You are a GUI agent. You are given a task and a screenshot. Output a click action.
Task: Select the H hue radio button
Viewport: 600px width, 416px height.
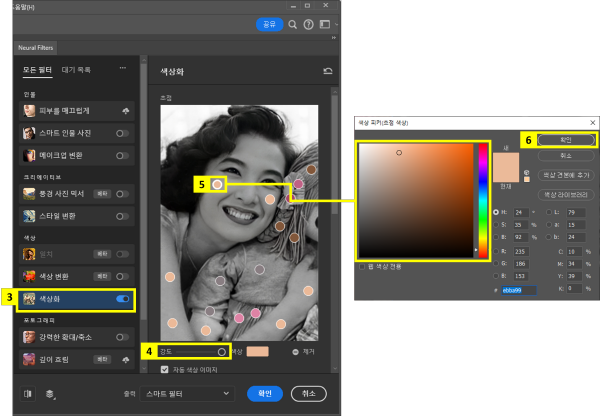coord(496,212)
